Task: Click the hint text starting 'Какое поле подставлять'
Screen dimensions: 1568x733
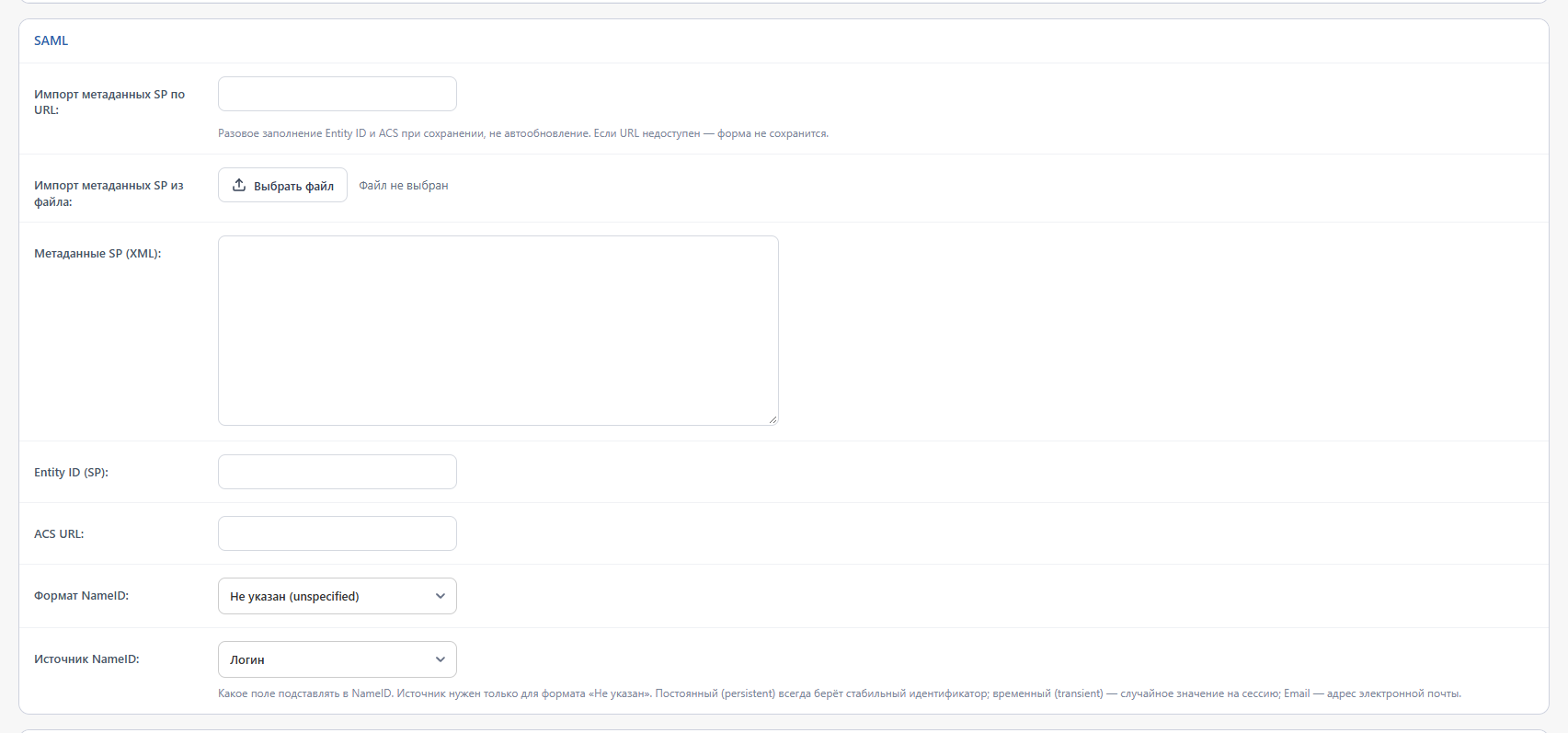Action: (x=840, y=693)
